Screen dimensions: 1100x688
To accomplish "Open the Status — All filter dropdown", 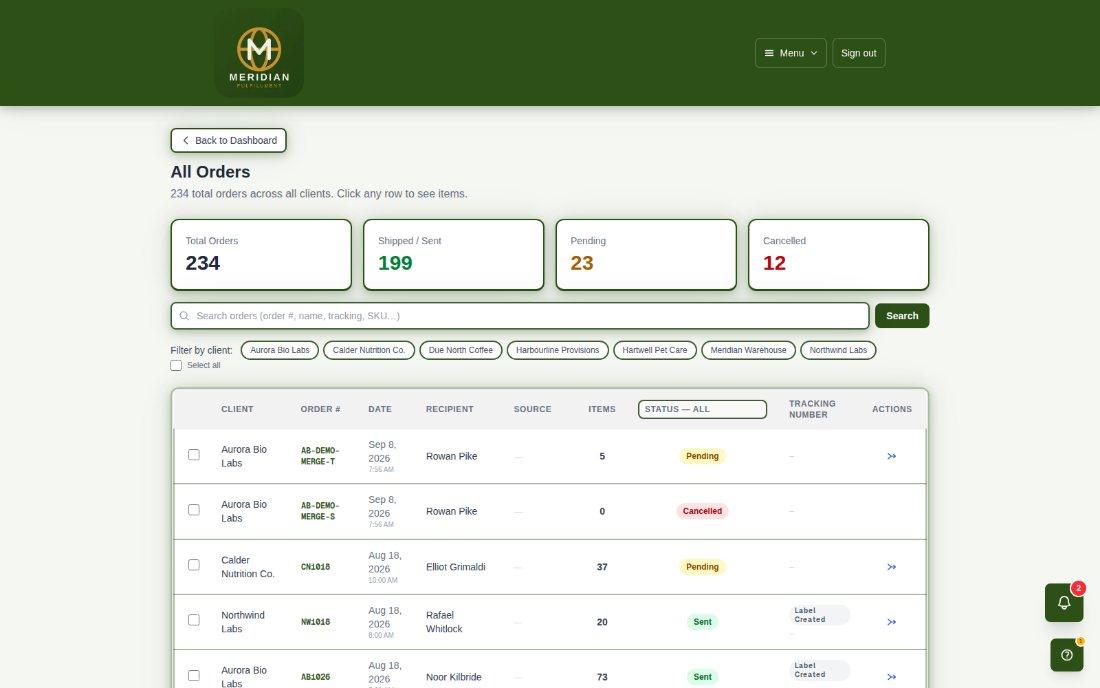I will (702, 410).
